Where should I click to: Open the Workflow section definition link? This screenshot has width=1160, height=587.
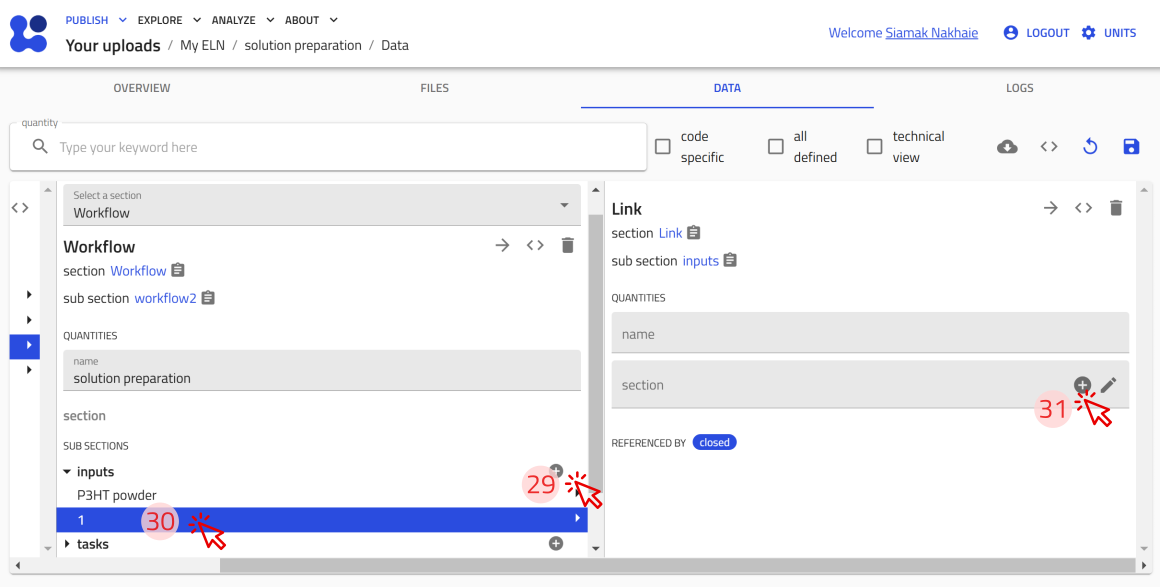pyautogui.click(x=138, y=271)
